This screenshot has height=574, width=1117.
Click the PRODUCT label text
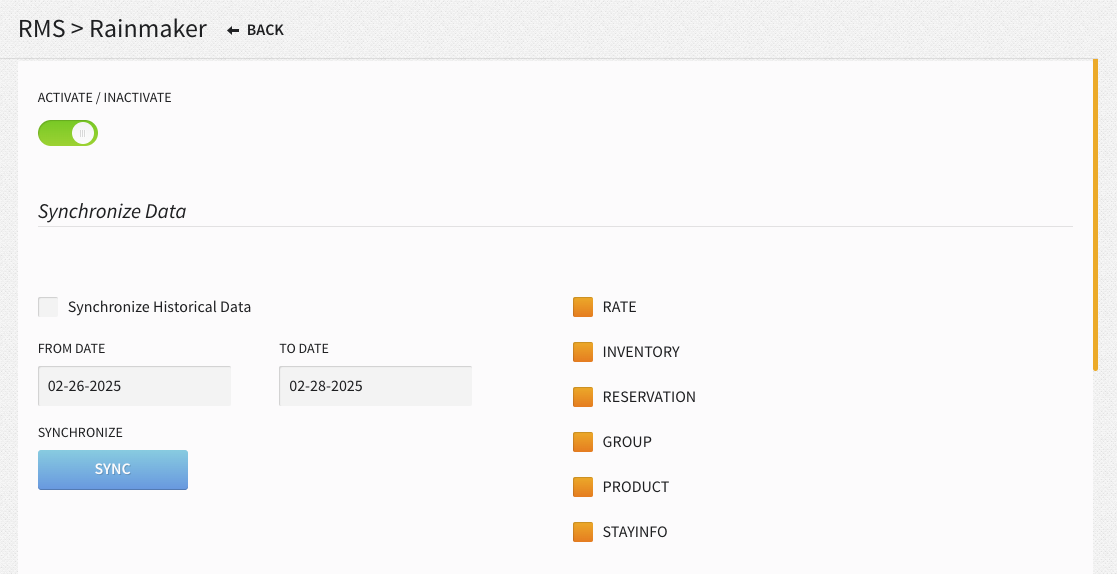click(635, 487)
